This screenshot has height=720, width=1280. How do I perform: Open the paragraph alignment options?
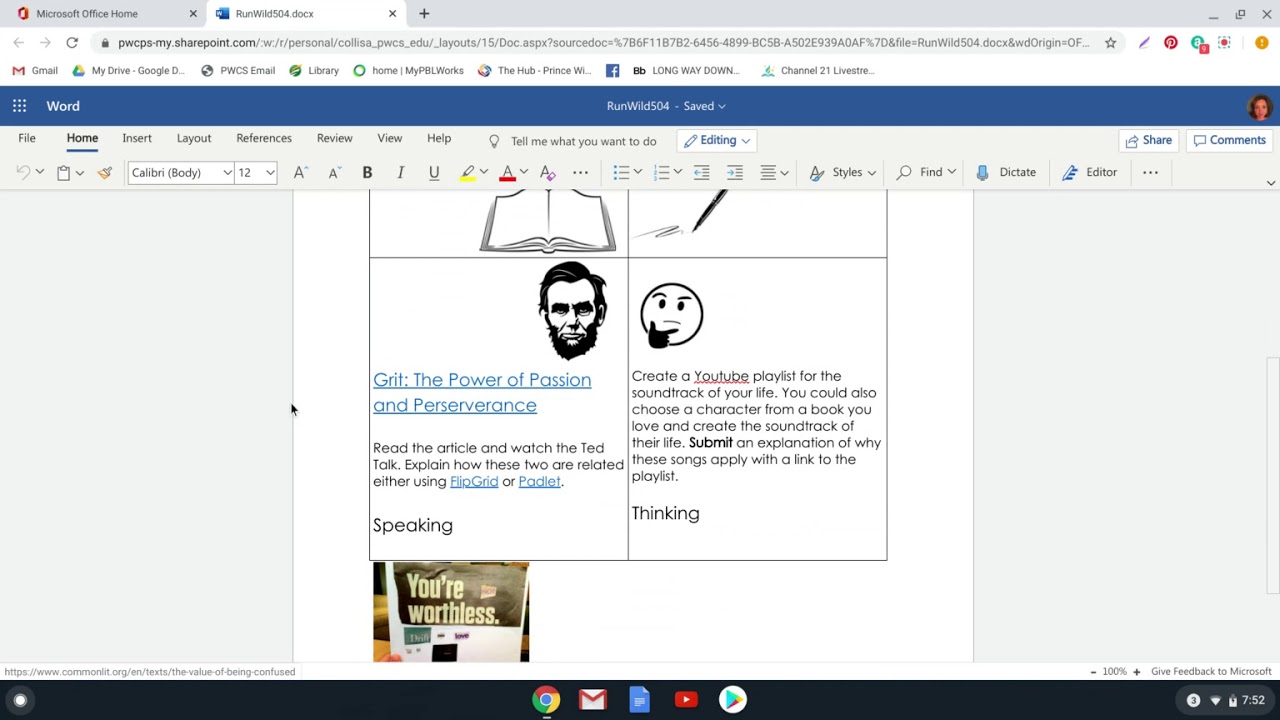point(774,173)
